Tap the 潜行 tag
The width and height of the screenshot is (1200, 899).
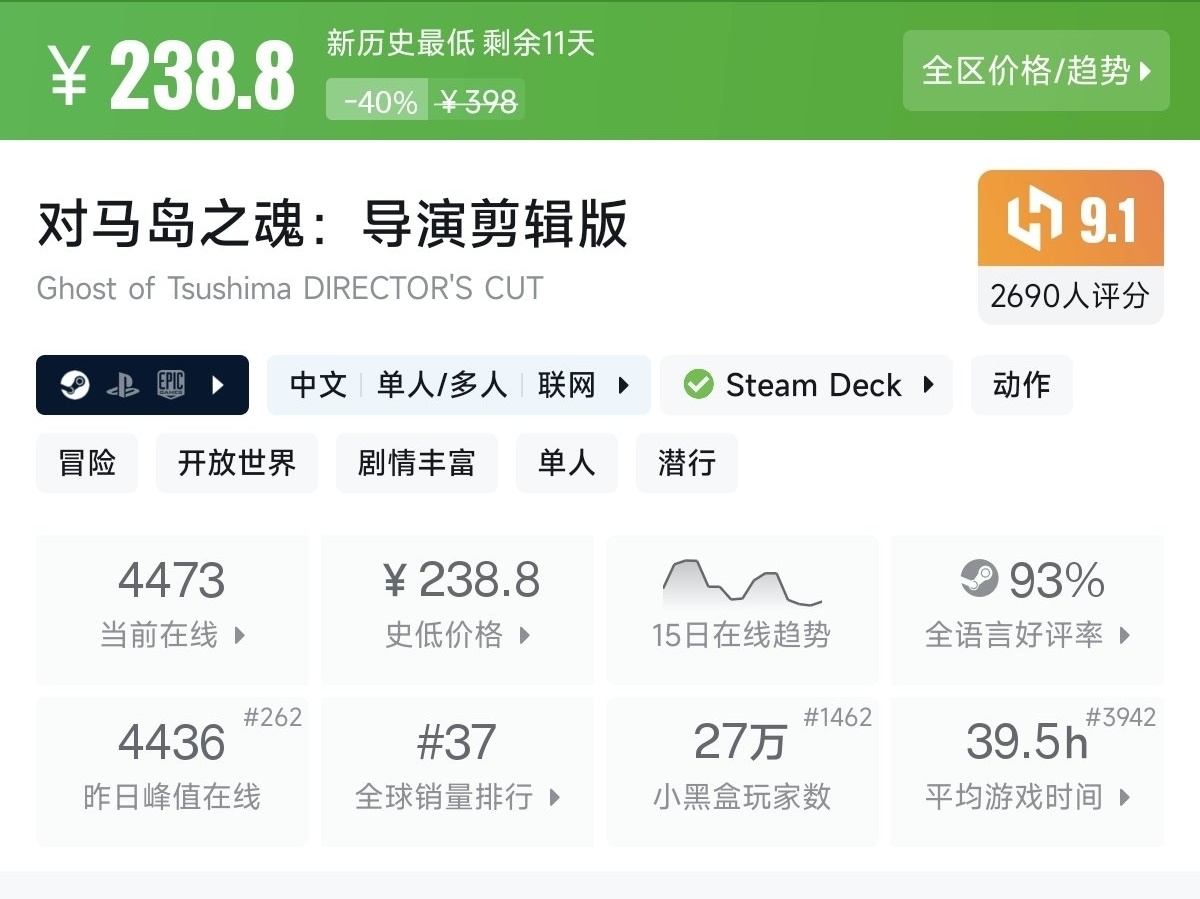coord(686,463)
